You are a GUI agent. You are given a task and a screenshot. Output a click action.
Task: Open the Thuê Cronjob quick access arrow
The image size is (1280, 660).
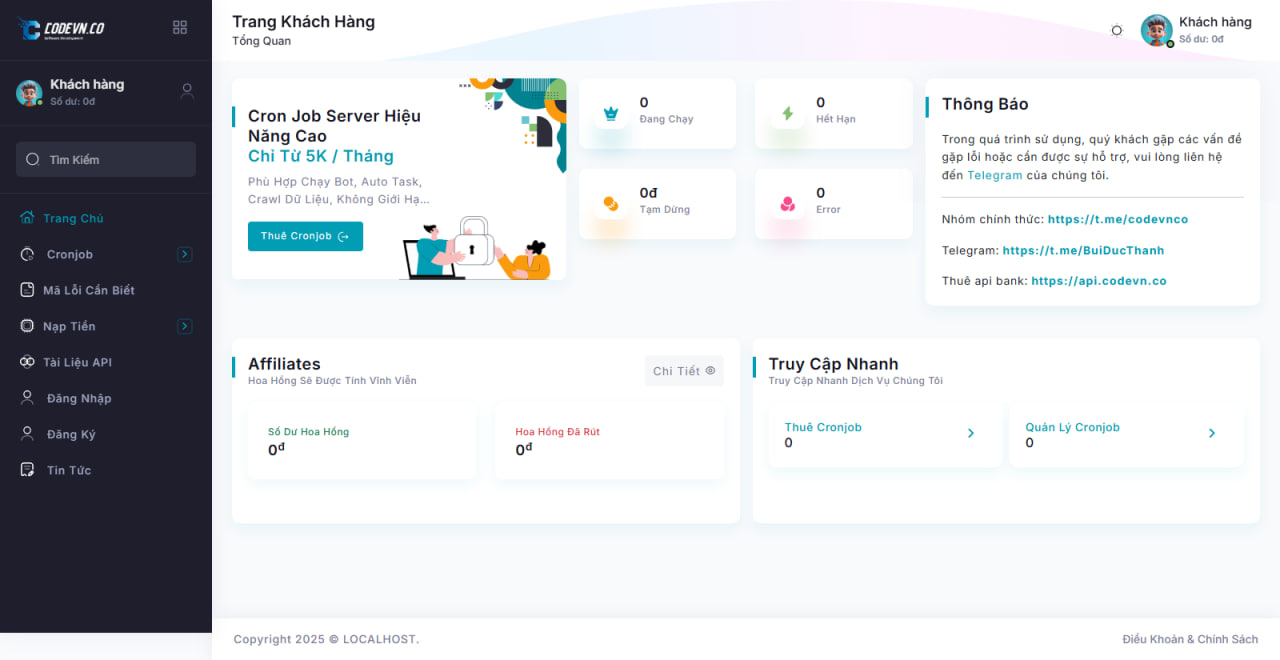970,433
